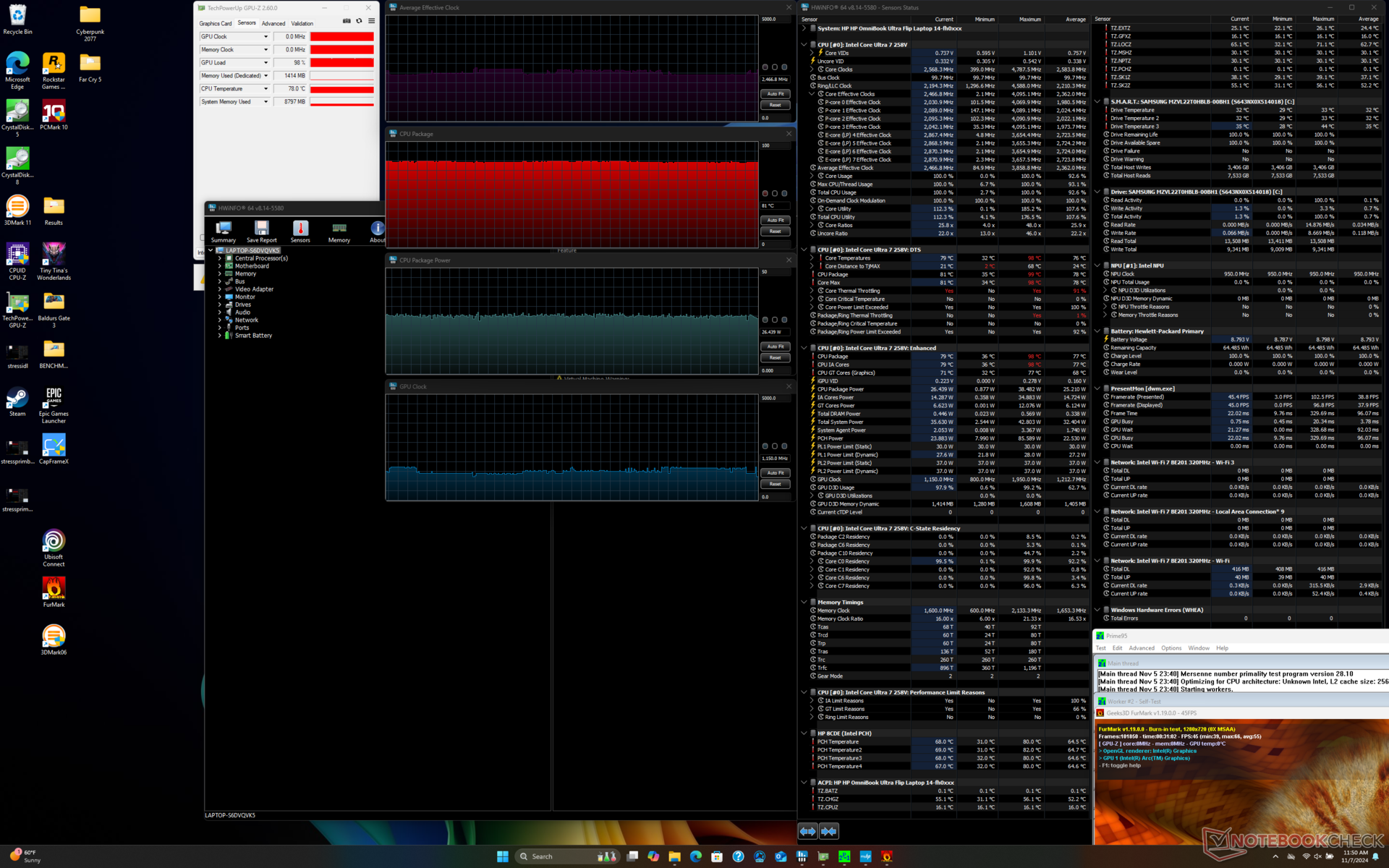Image resolution: width=1389 pixels, height=868 pixels.
Task: Click the GPU-Z screenshot camera icon
Action: pyautogui.click(x=347, y=21)
